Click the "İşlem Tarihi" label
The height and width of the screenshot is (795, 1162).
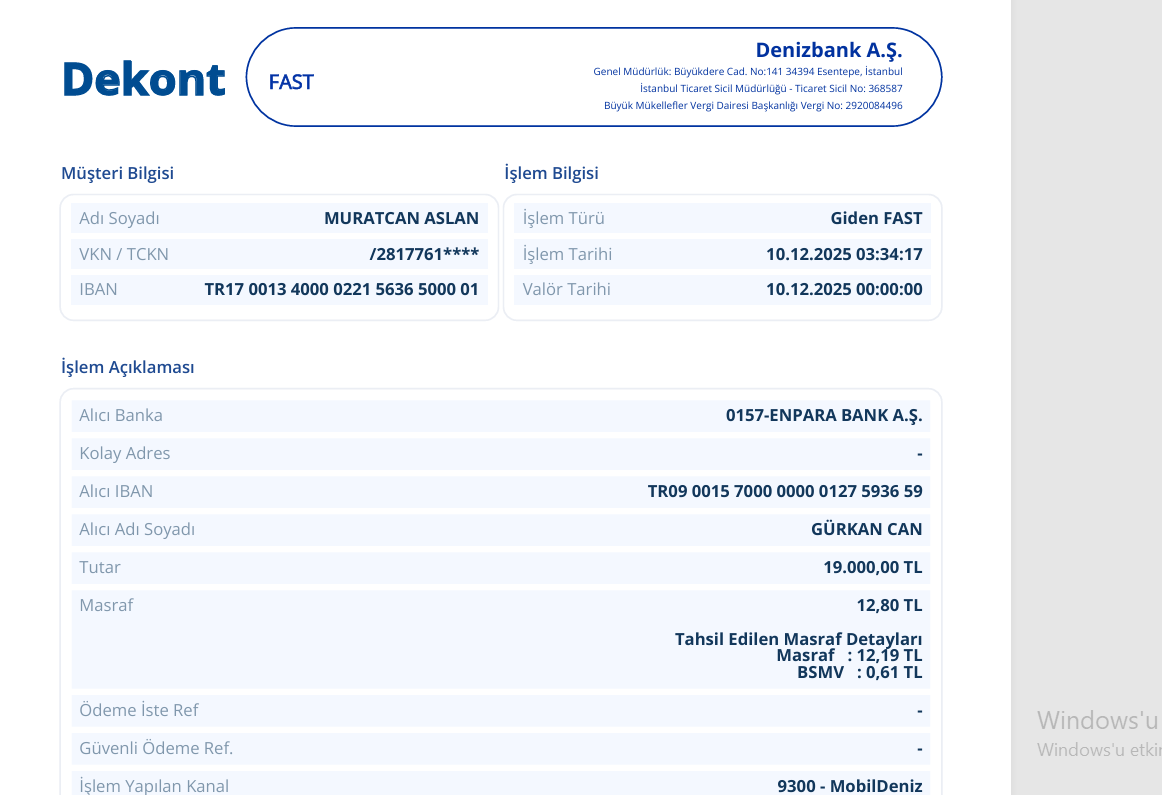tap(568, 254)
